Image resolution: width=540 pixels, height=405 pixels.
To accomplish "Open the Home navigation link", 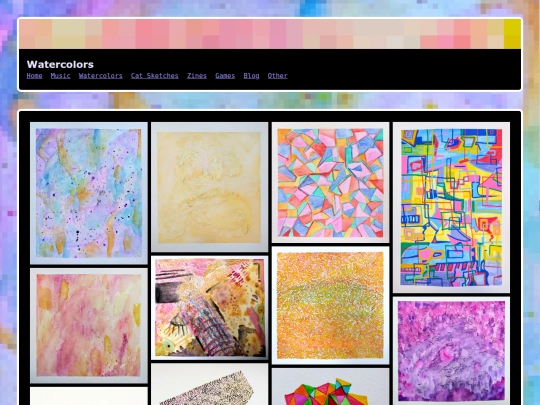I will [34, 76].
